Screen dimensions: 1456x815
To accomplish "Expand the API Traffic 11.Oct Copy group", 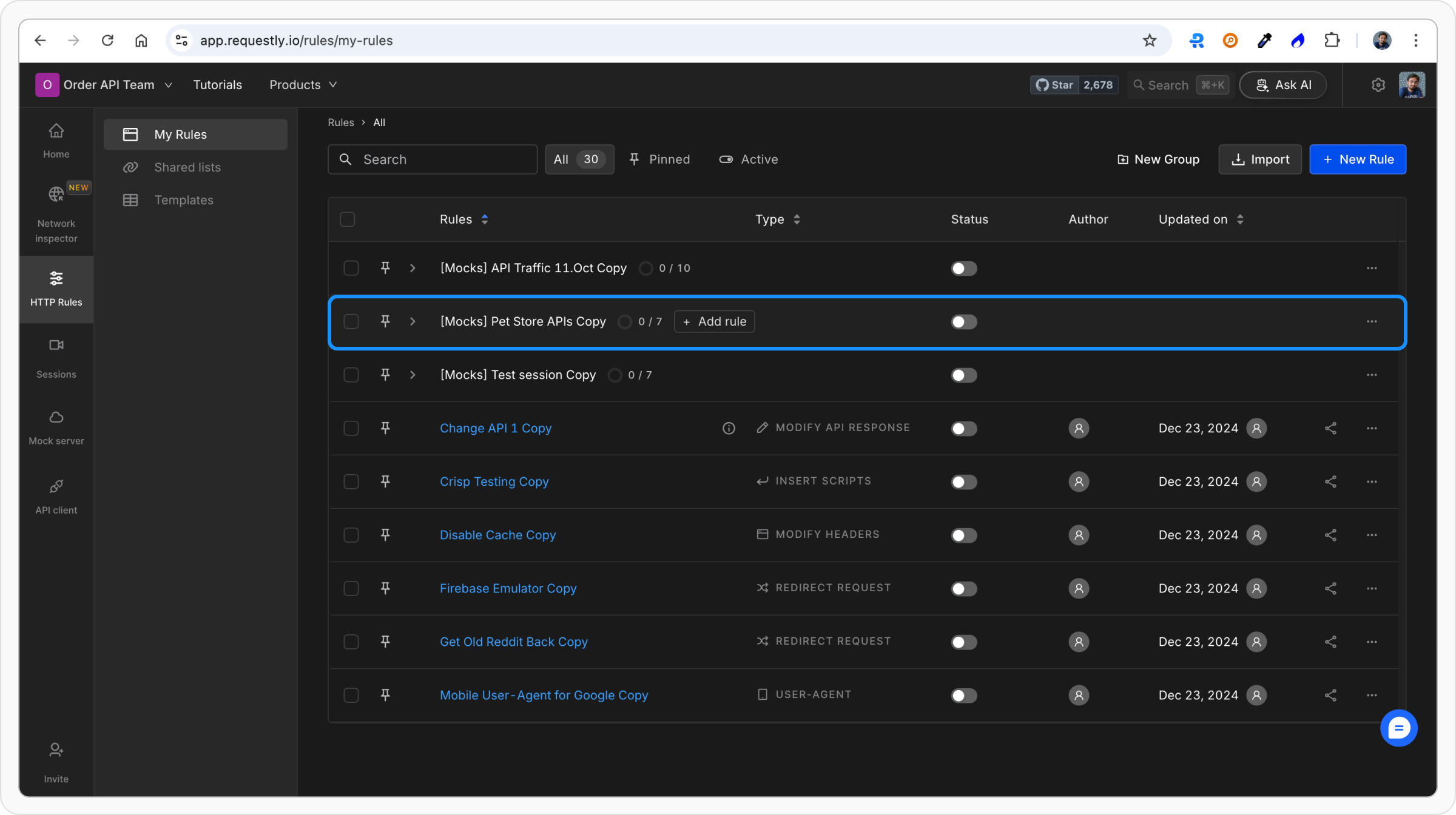I will (413, 268).
